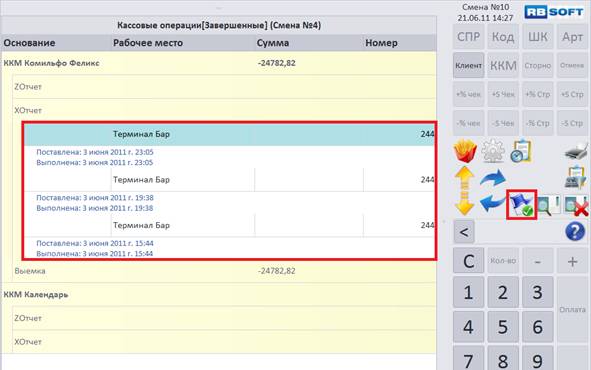Select the ККМ Календарь group row
Viewport: 591px width, 370px height.
(219, 294)
